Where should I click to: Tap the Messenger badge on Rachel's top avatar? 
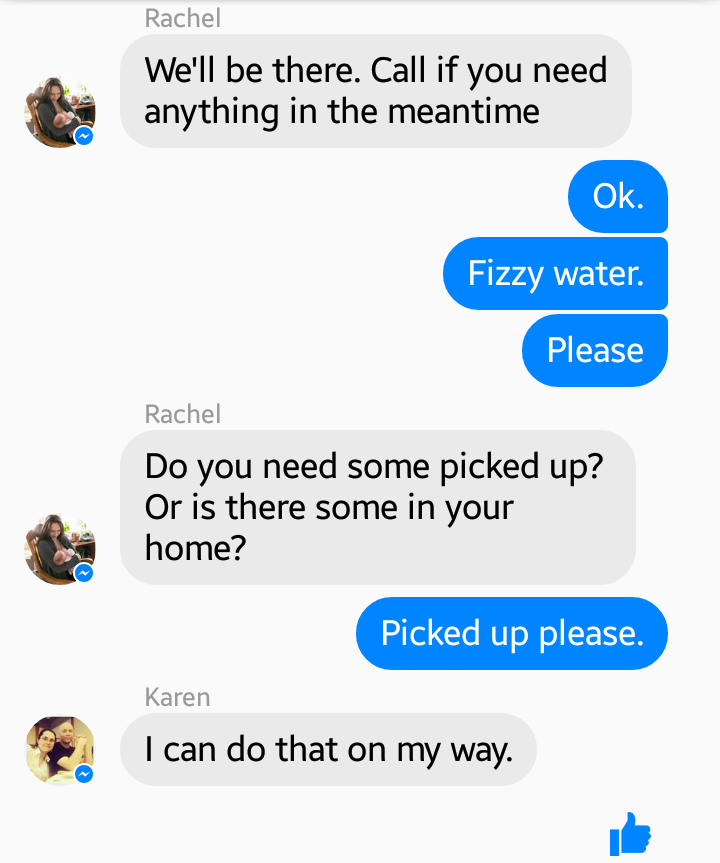(84, 136)
